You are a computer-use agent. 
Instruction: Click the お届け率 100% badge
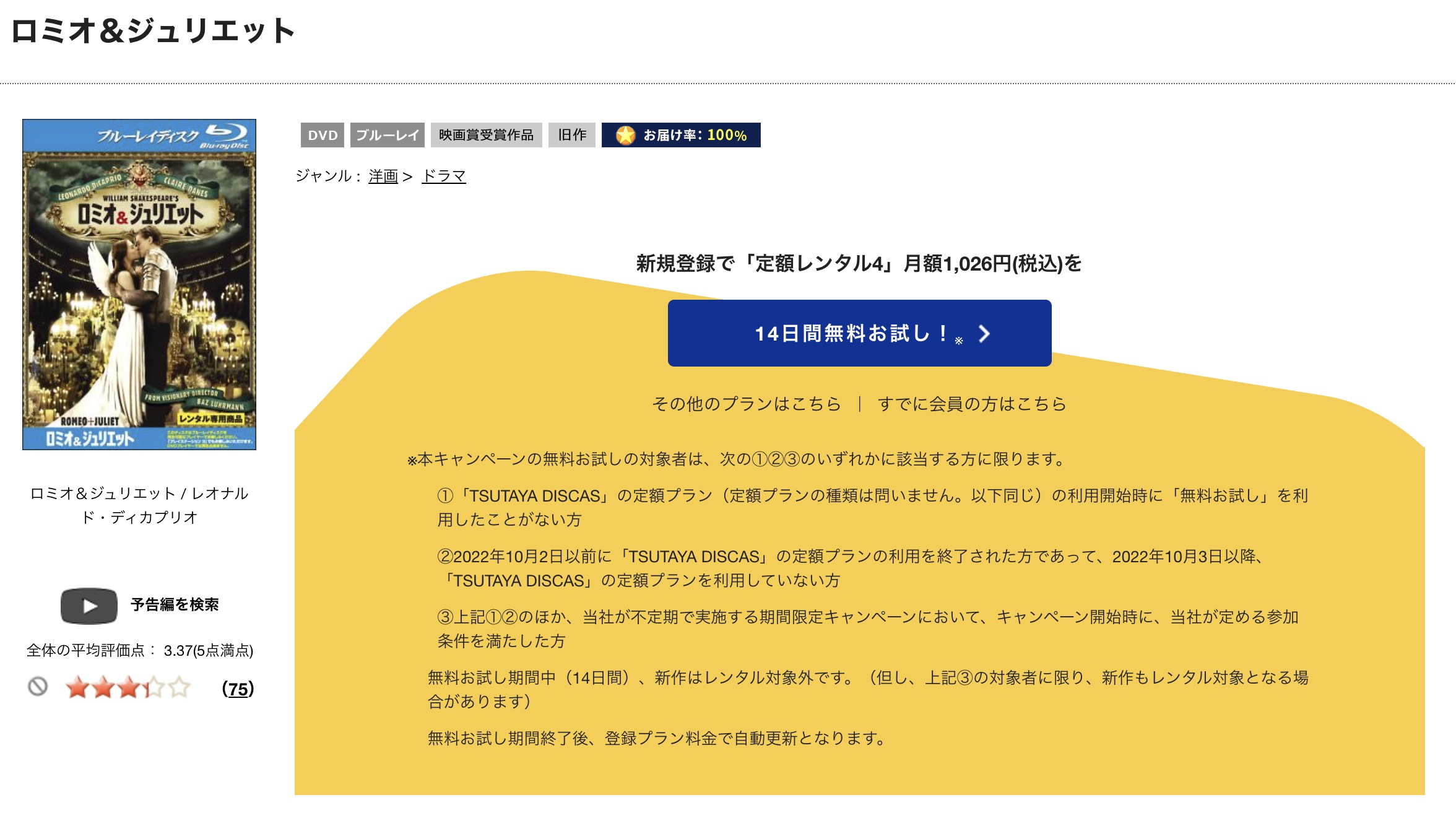[681, 135]
